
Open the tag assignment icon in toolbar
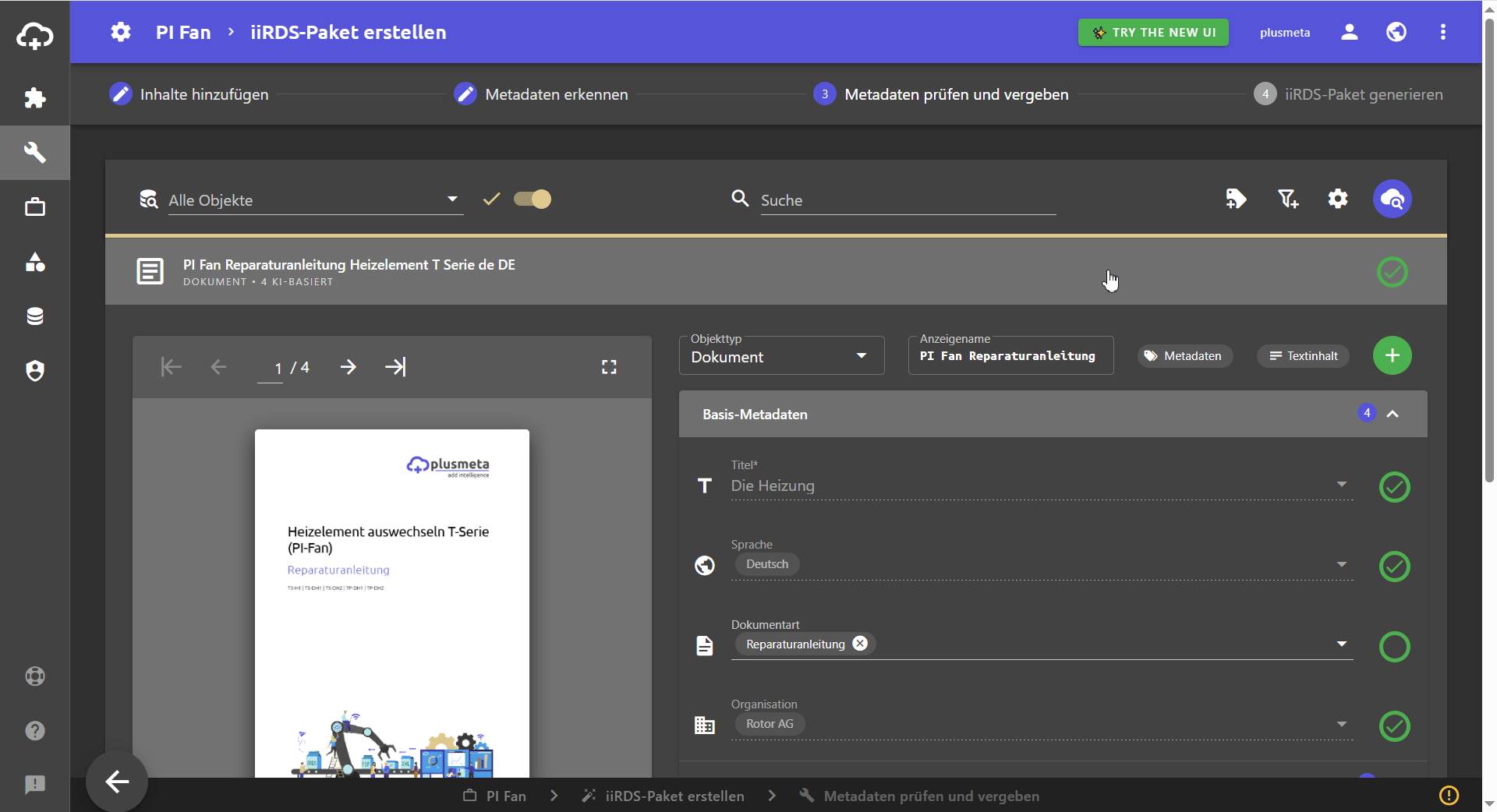1236,199
